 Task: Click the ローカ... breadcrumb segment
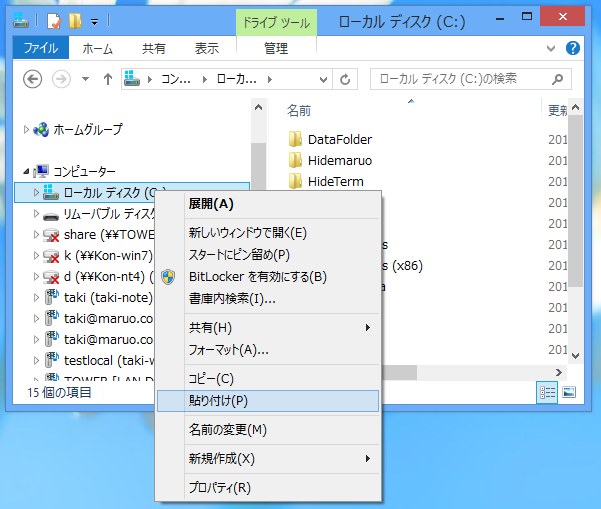(x=236, y=79)
